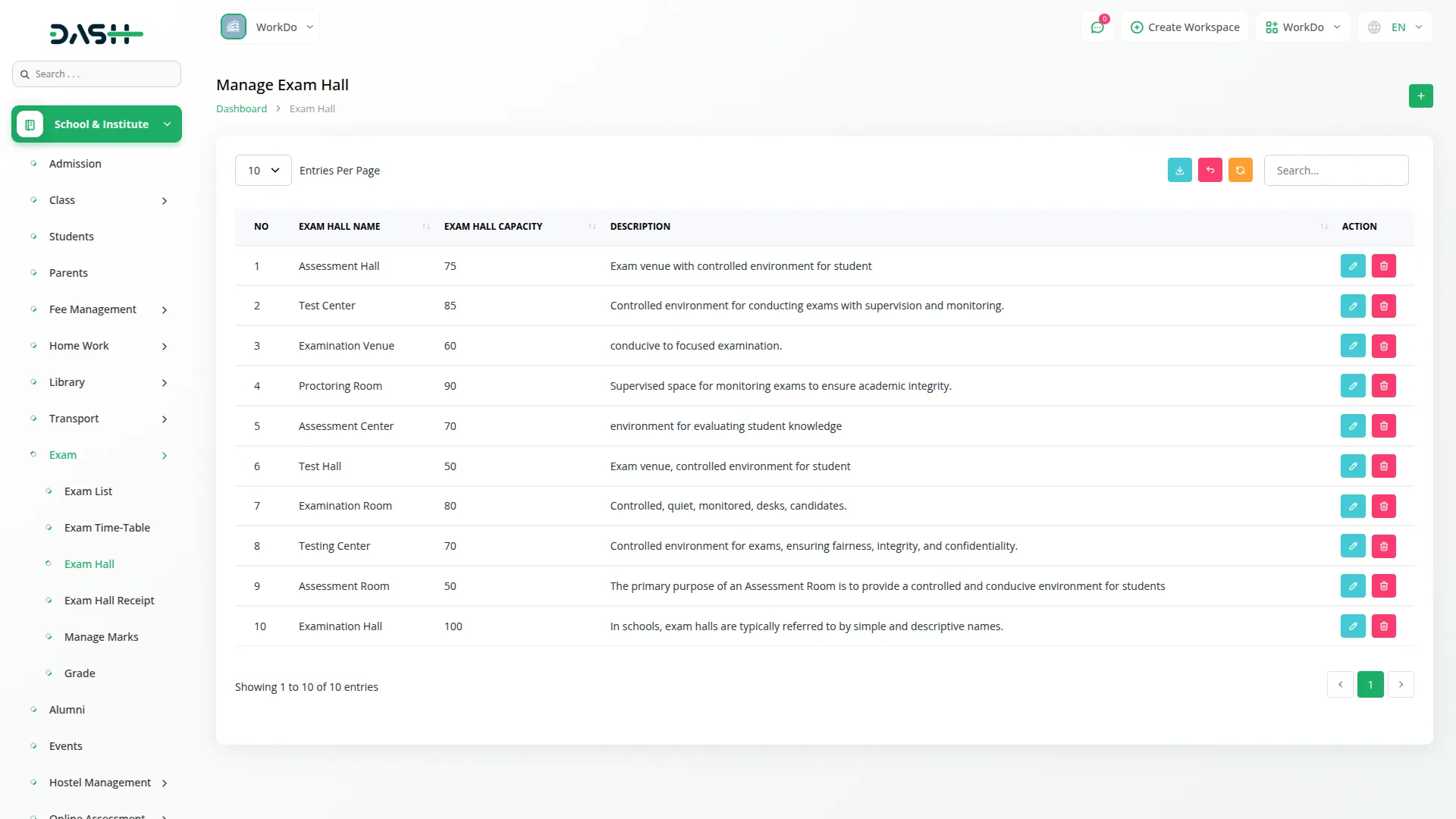The height and width of the screenshot is (819, 1456).
Task: Open the Students section
Action: [x=71, y=236]
